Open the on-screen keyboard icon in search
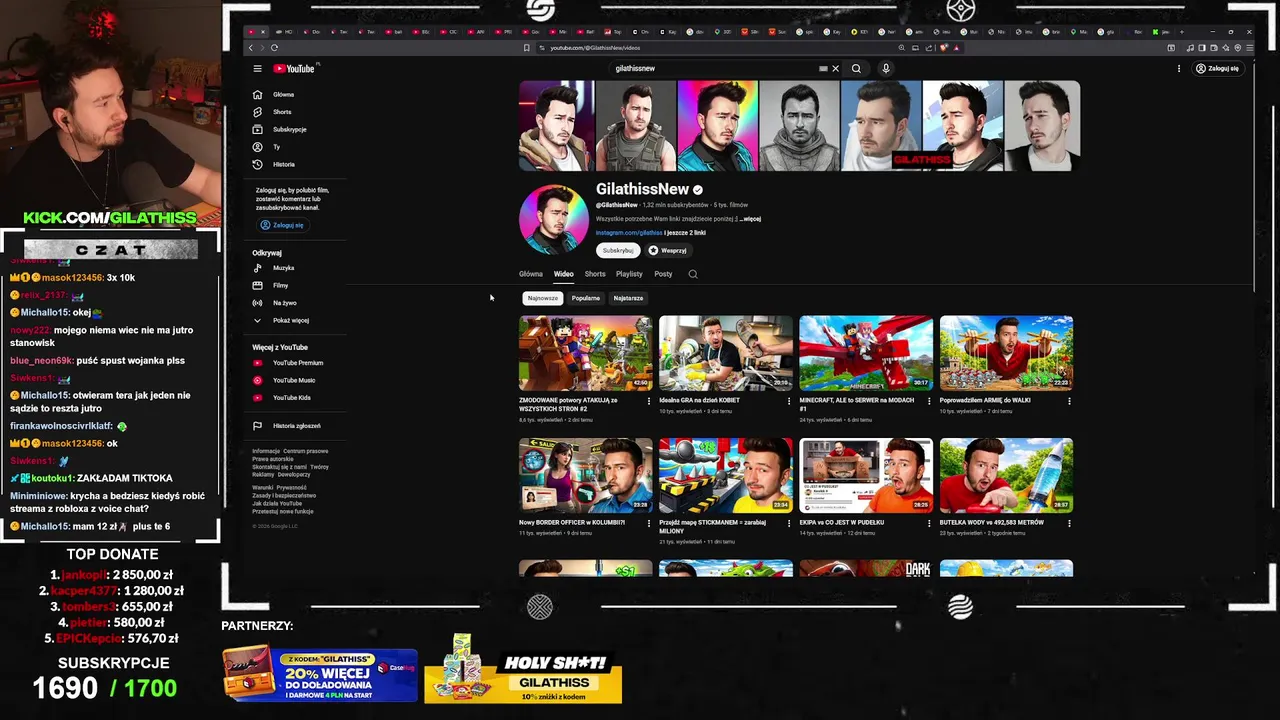 (824, 69)
